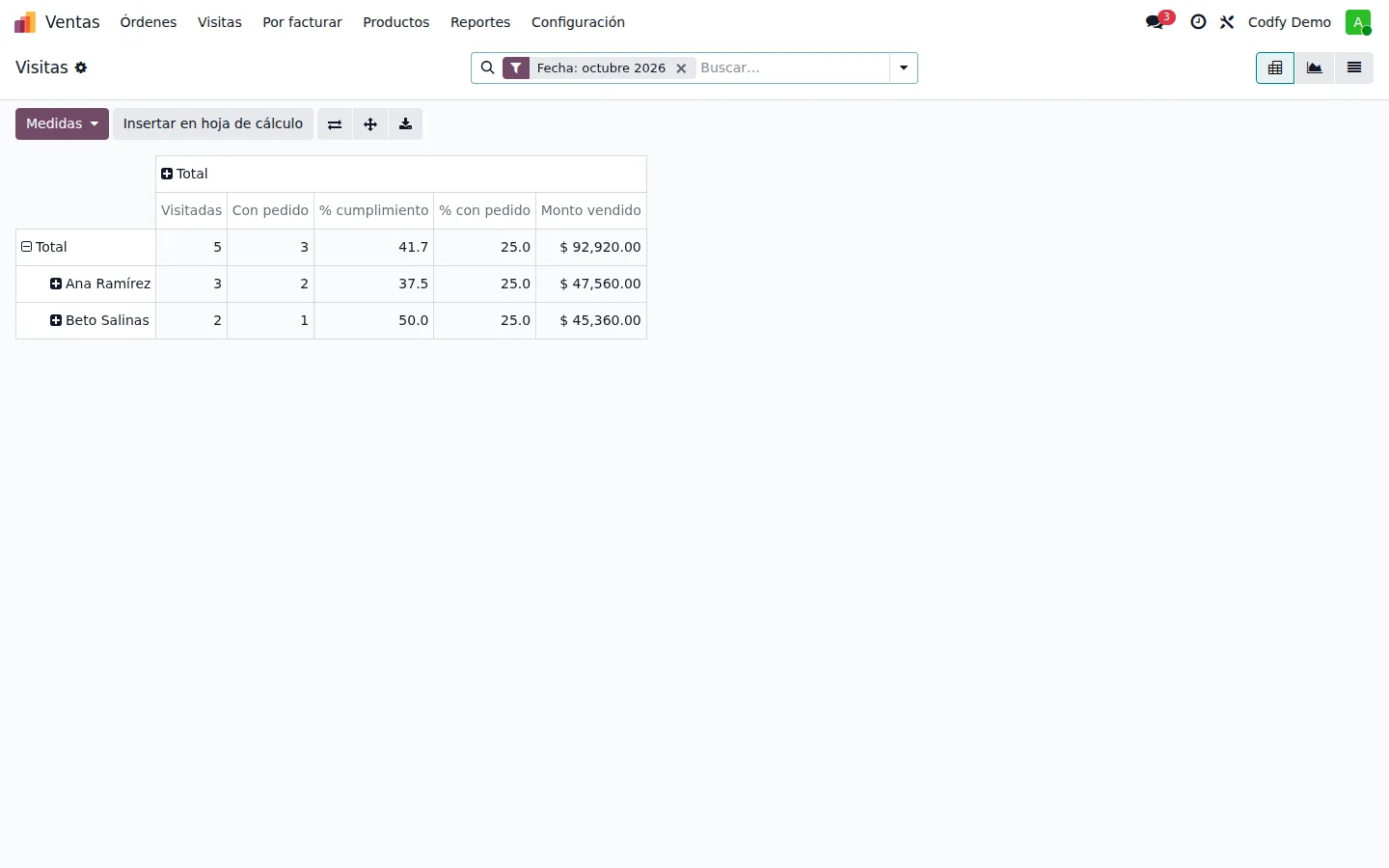Focus the Buscar search field

coord(791,68)
